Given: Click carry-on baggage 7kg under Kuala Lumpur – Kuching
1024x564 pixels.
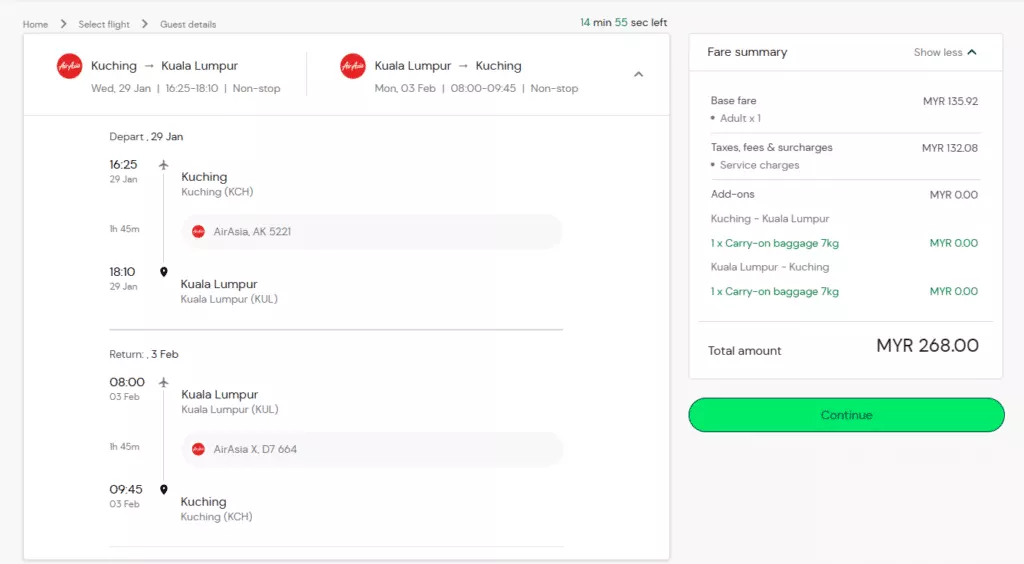Looking at the screenshot, I should point(774,292).
